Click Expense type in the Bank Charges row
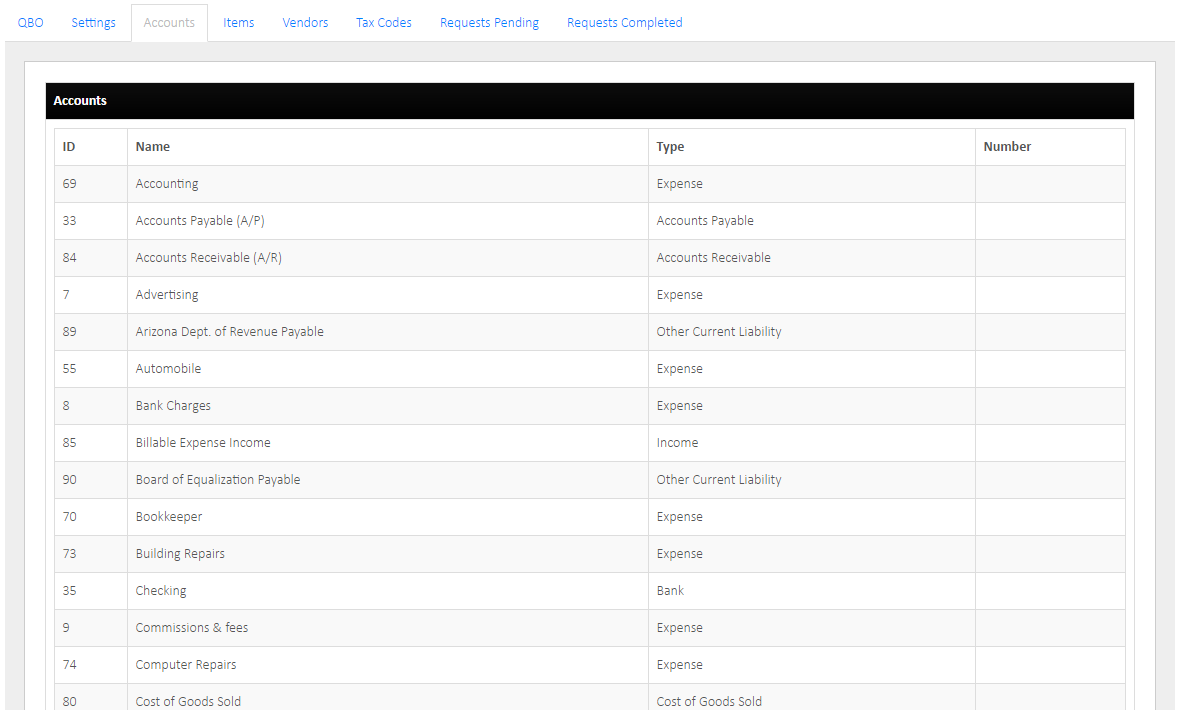Viewport: 1181px width, 710px height. tap(679, 405)
